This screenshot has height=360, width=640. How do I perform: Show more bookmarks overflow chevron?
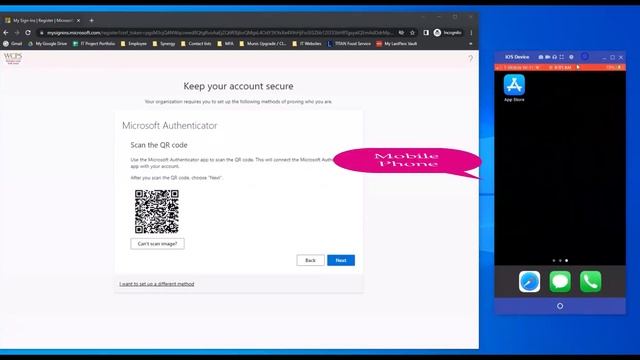click(471, 44)
